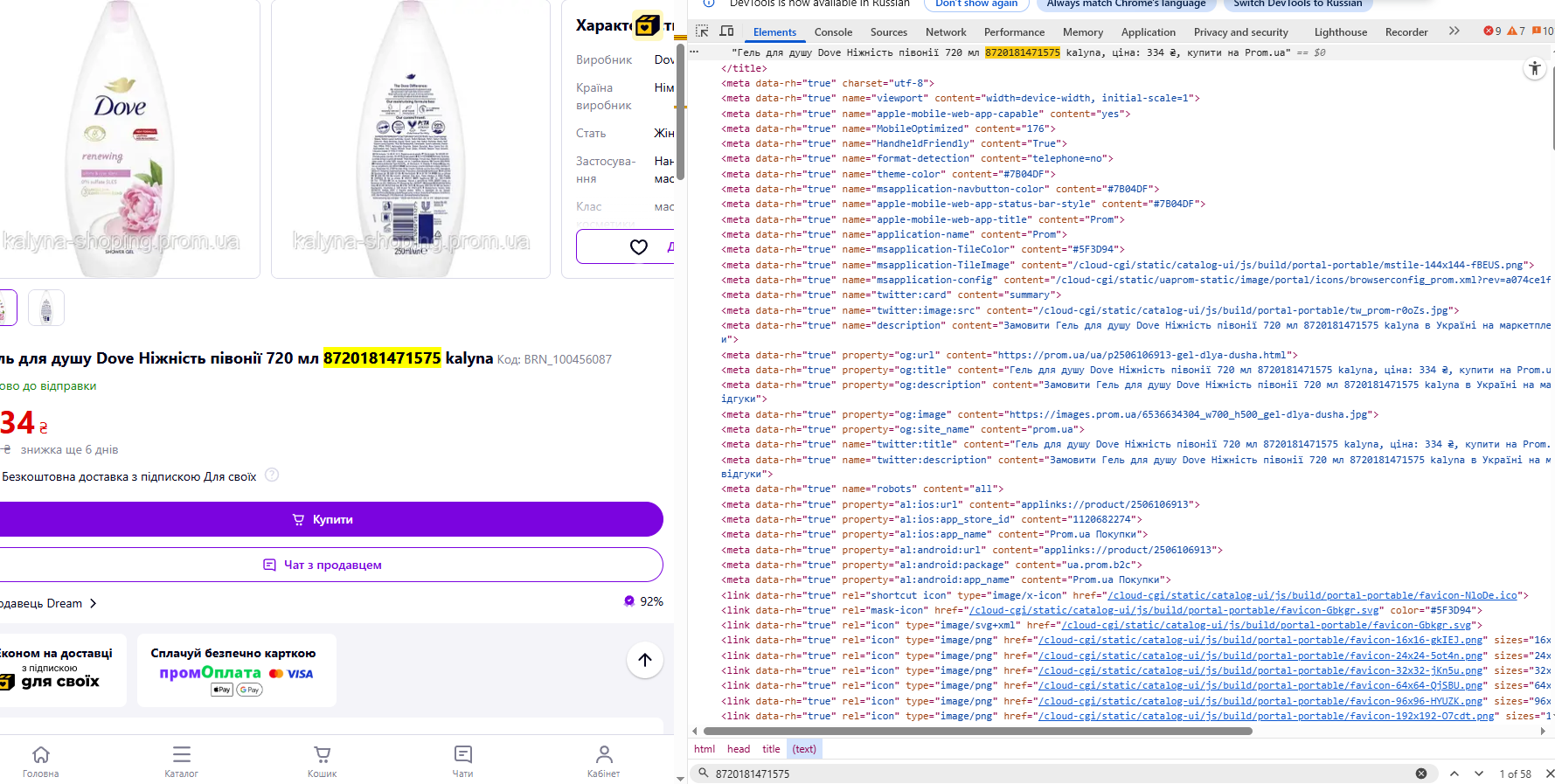Open Головна home navigation icon
This screenshot has height=784, width=1555.
pyautogui.click(x=41, y=760)
